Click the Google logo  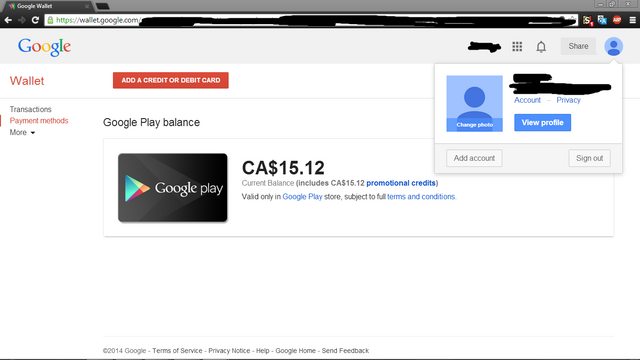pyautogui.click(x=44, y=47)
